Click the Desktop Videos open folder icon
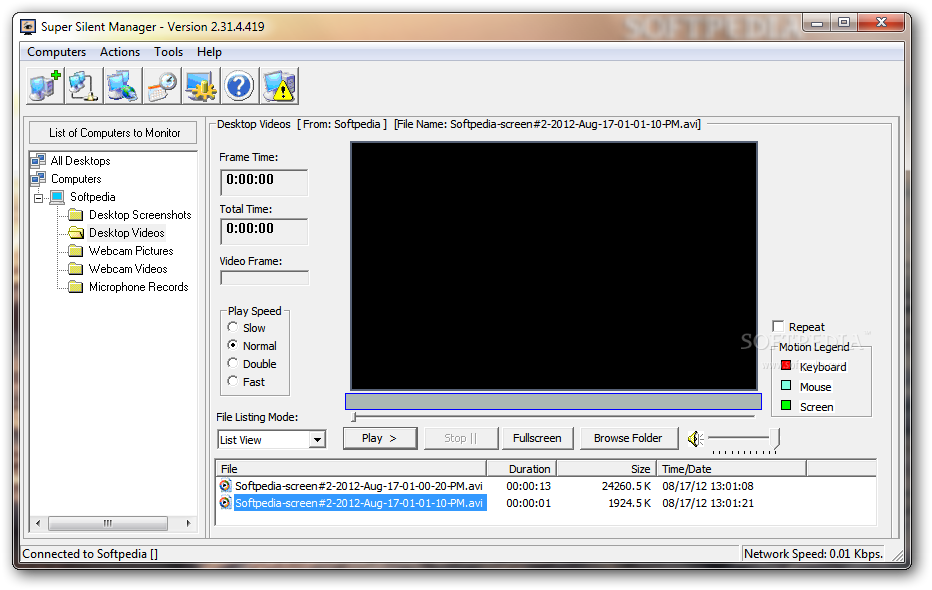This screenshot has height=590, width=932. (x=75, y=232)
